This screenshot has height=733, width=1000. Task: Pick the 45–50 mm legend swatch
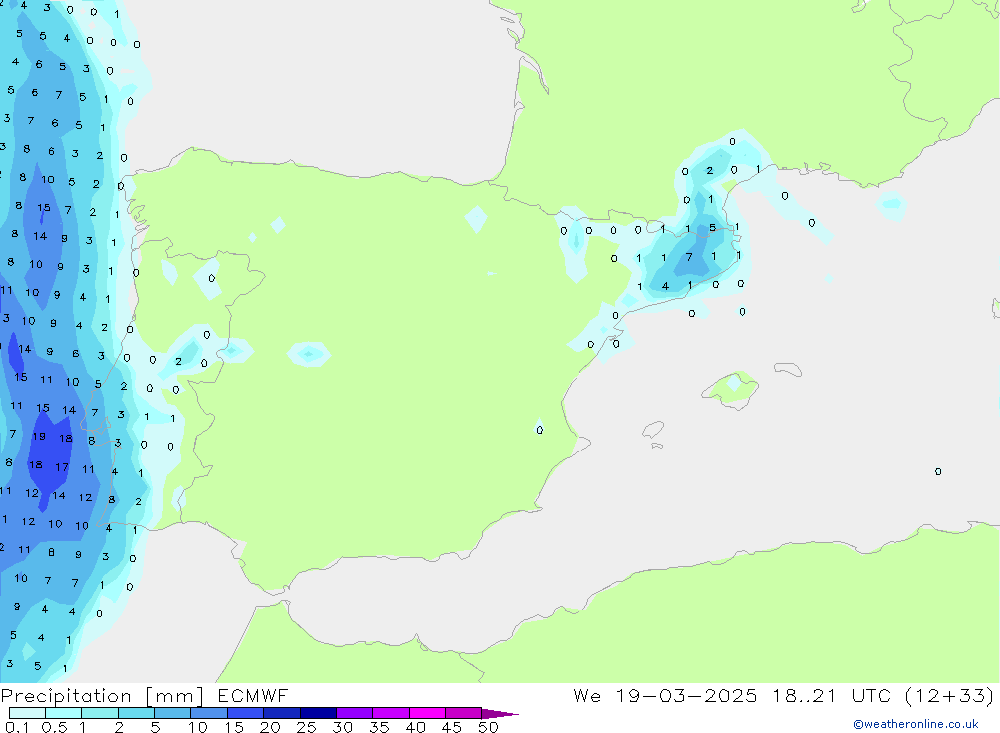463,713
